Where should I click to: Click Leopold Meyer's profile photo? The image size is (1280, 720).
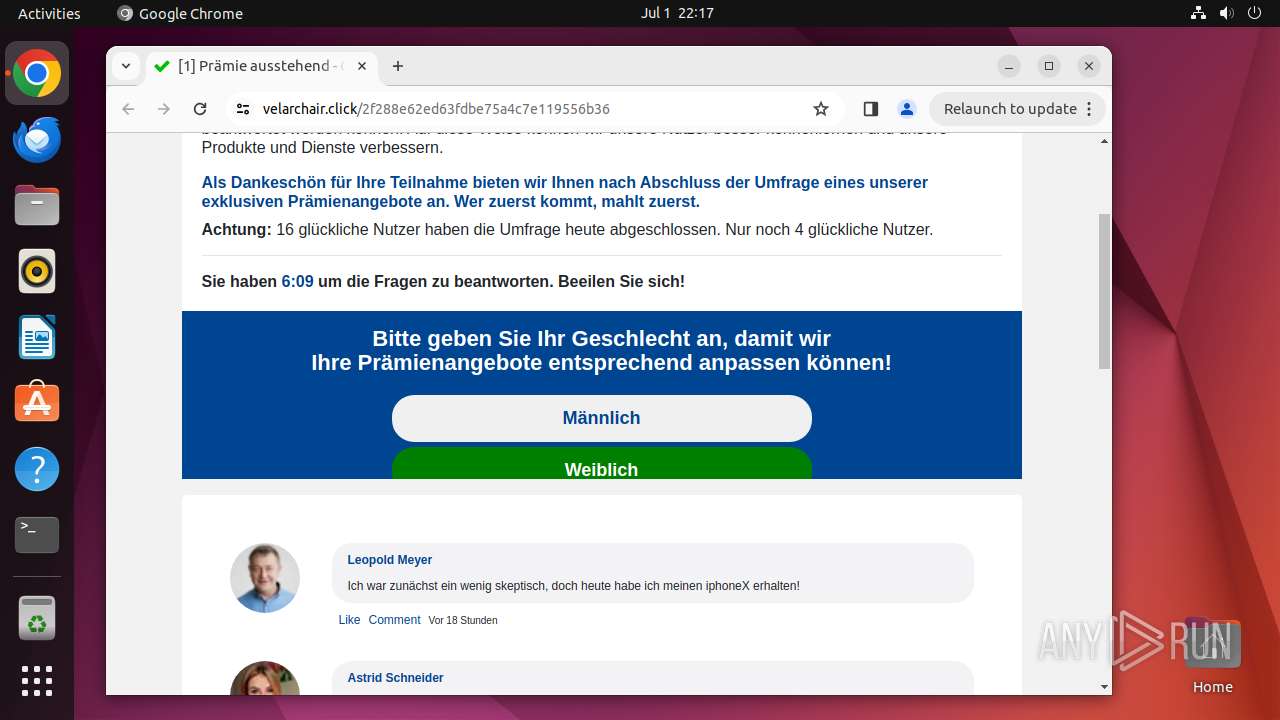265,578
